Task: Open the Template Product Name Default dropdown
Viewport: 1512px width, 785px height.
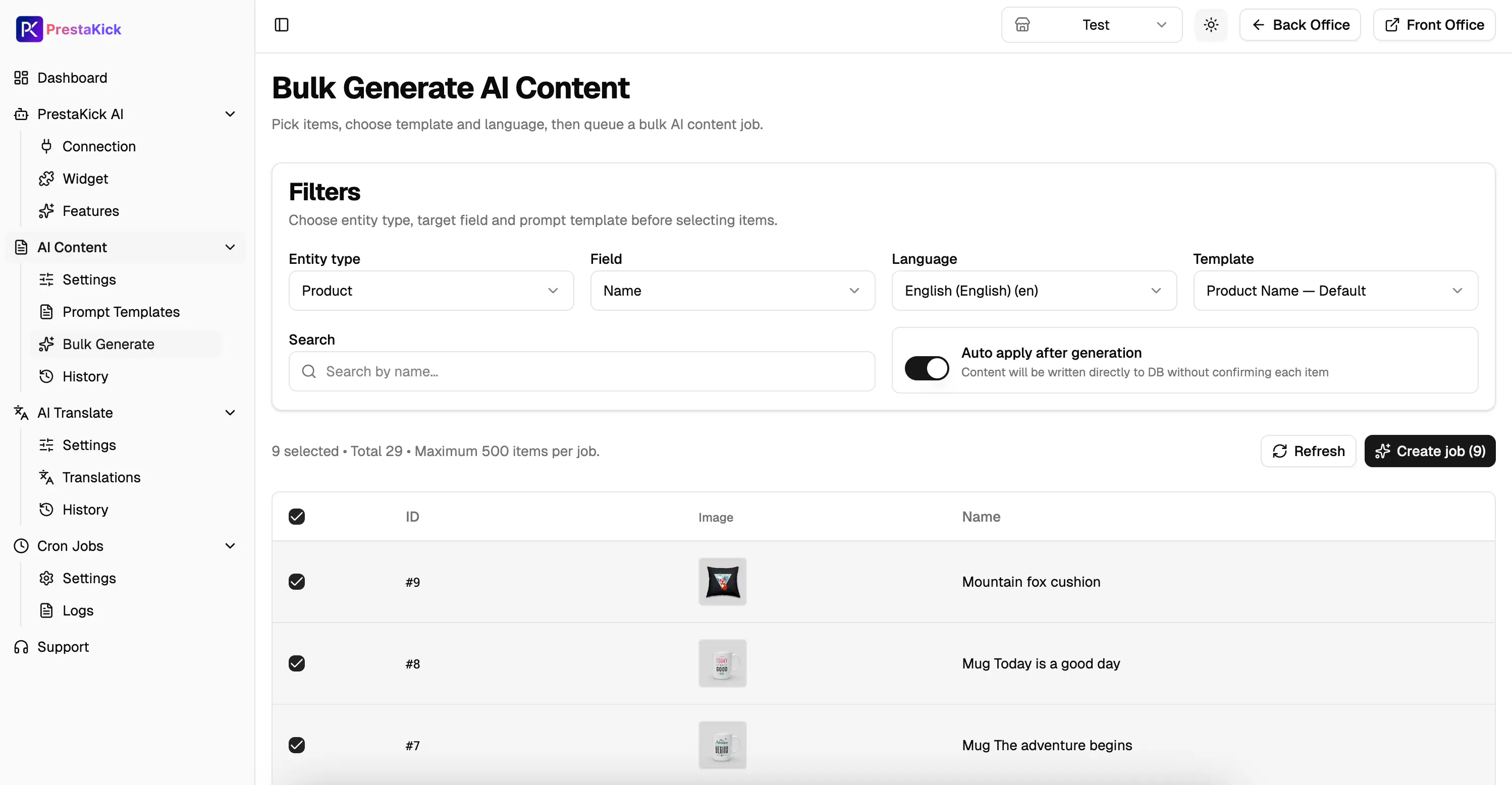Action: click(x=1335, y=291)
